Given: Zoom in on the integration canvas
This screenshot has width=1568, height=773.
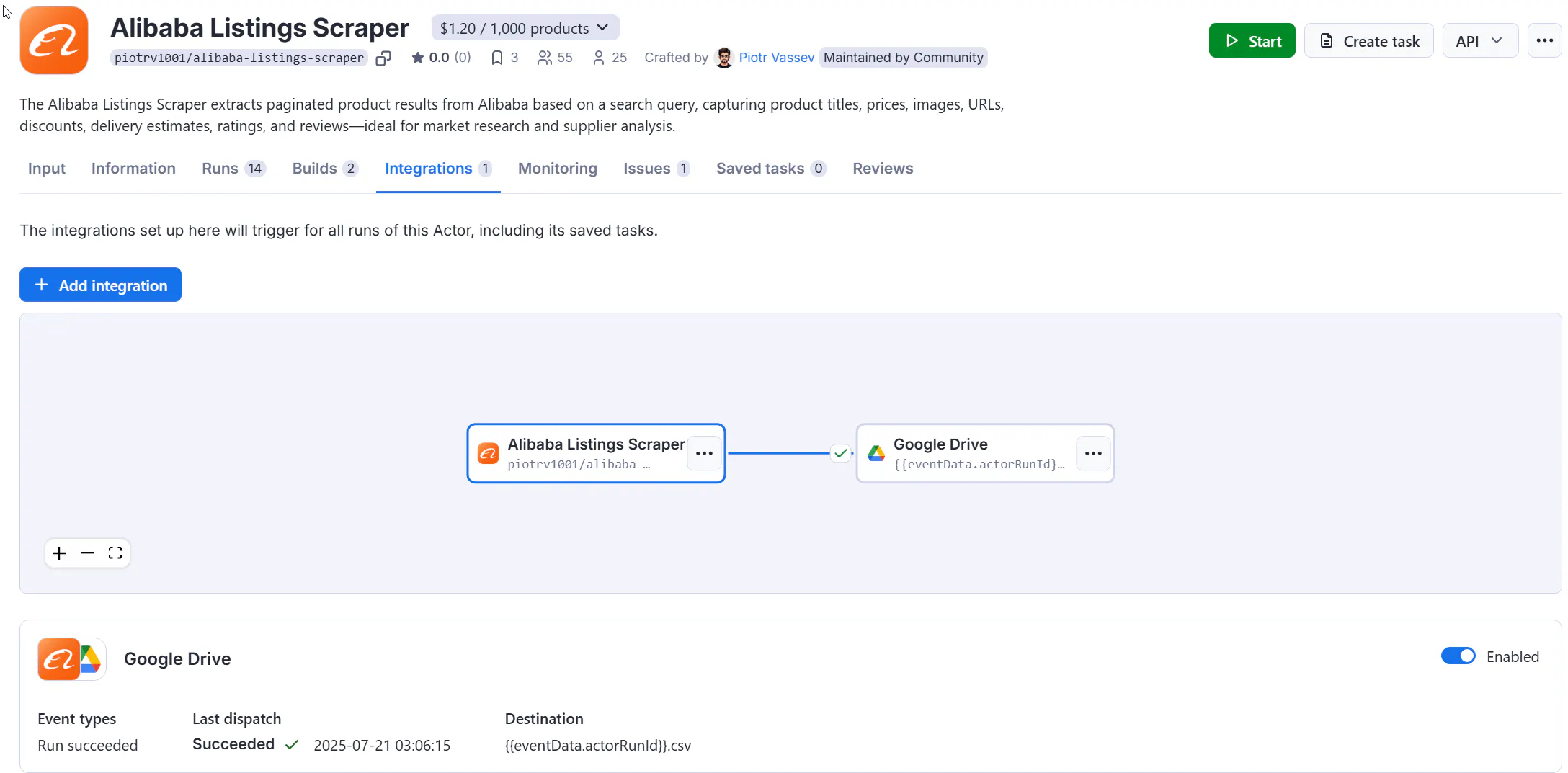Looking at the screenshot, I should (59, 553).
